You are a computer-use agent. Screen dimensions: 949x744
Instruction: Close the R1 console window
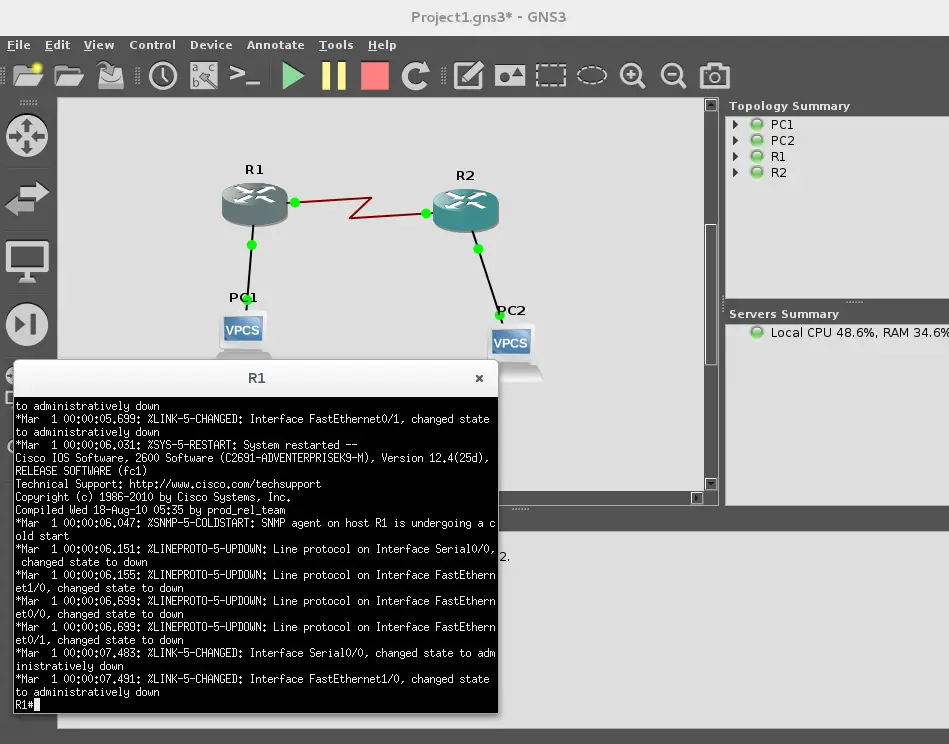[479, 378]
